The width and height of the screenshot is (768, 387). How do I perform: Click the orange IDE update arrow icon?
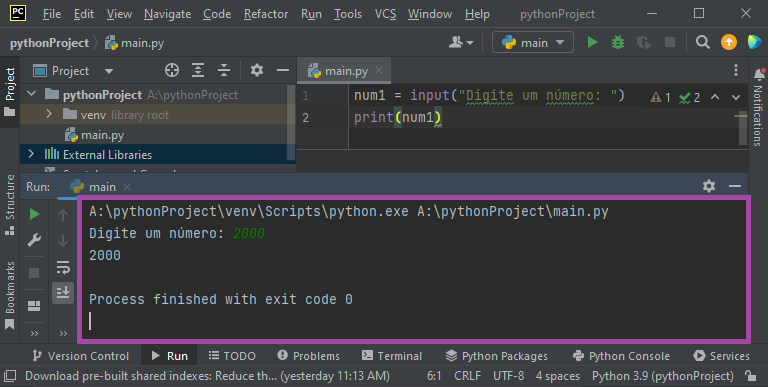[x=728, y=43]
